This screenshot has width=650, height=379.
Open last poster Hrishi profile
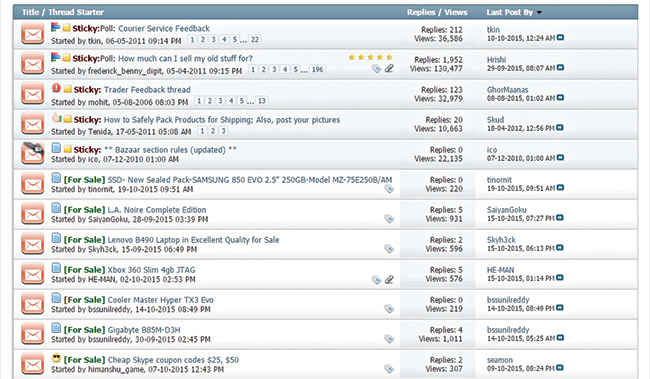point(496,60)
